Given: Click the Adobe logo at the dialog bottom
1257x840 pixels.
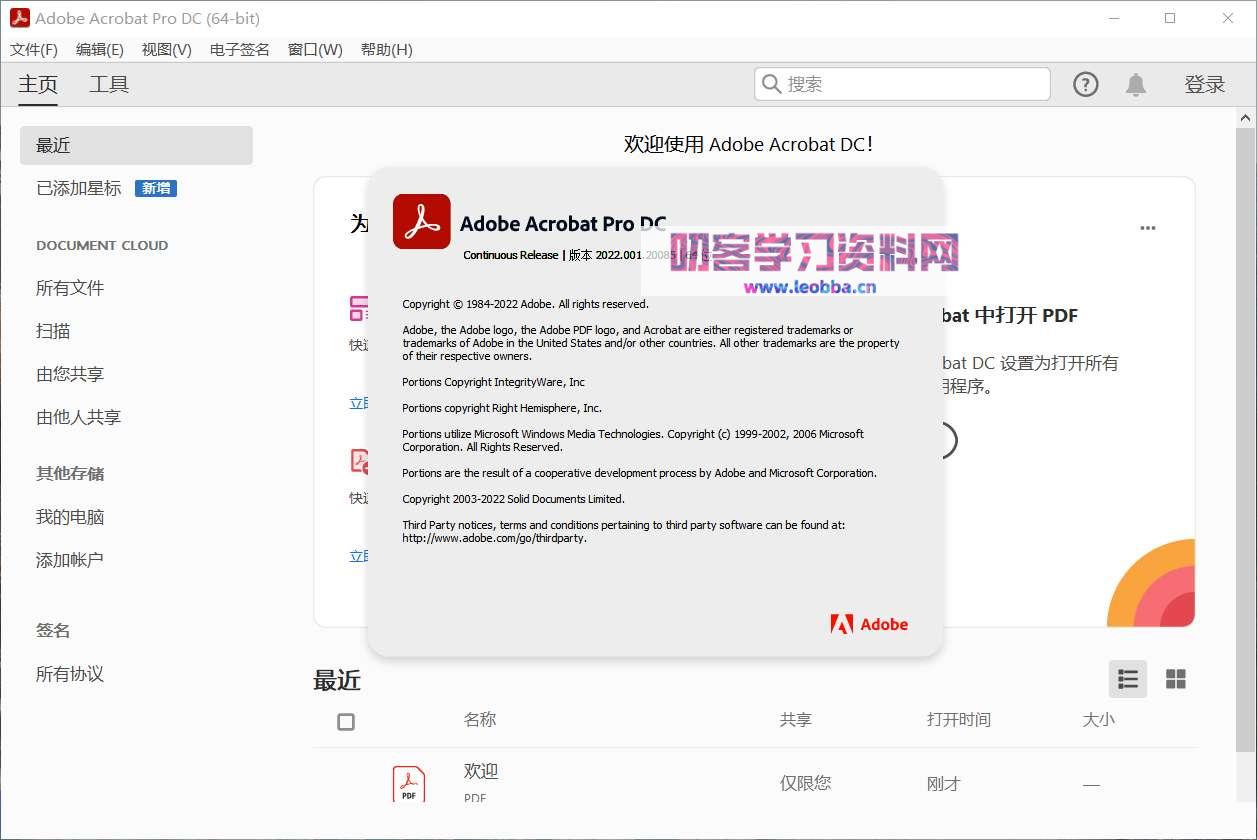Looking at the screenshot, I should 868,623.
